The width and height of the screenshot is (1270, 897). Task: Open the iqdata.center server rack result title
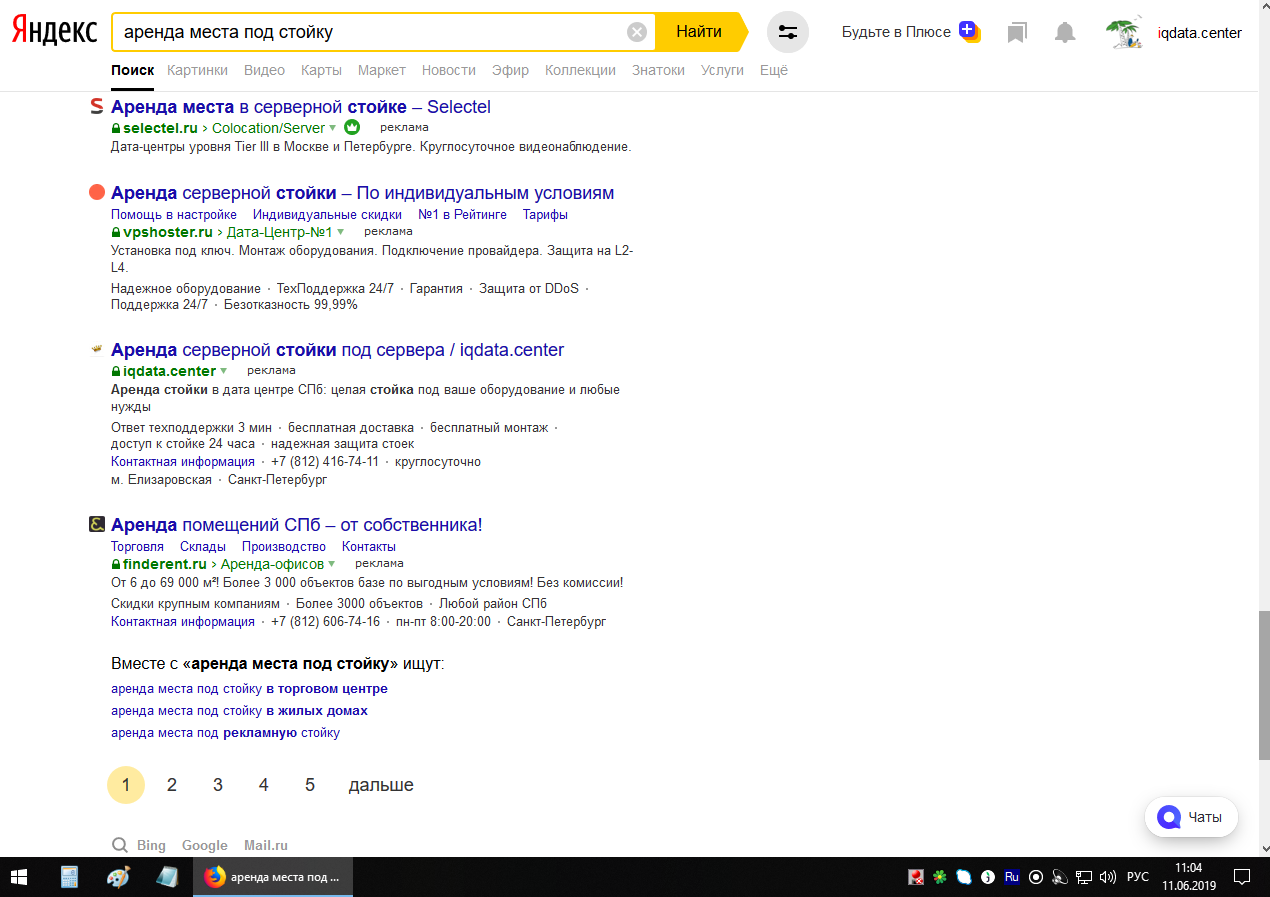(338, 350)
